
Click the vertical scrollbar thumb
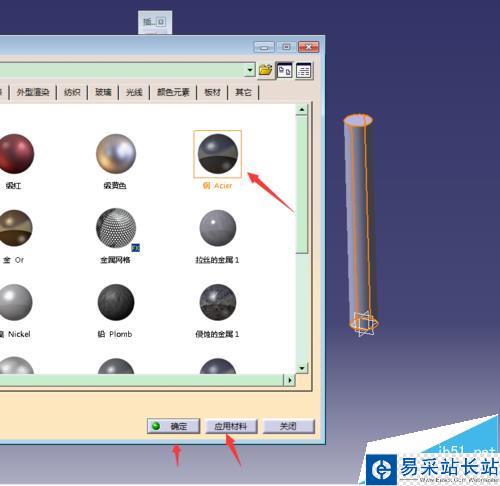302,184
